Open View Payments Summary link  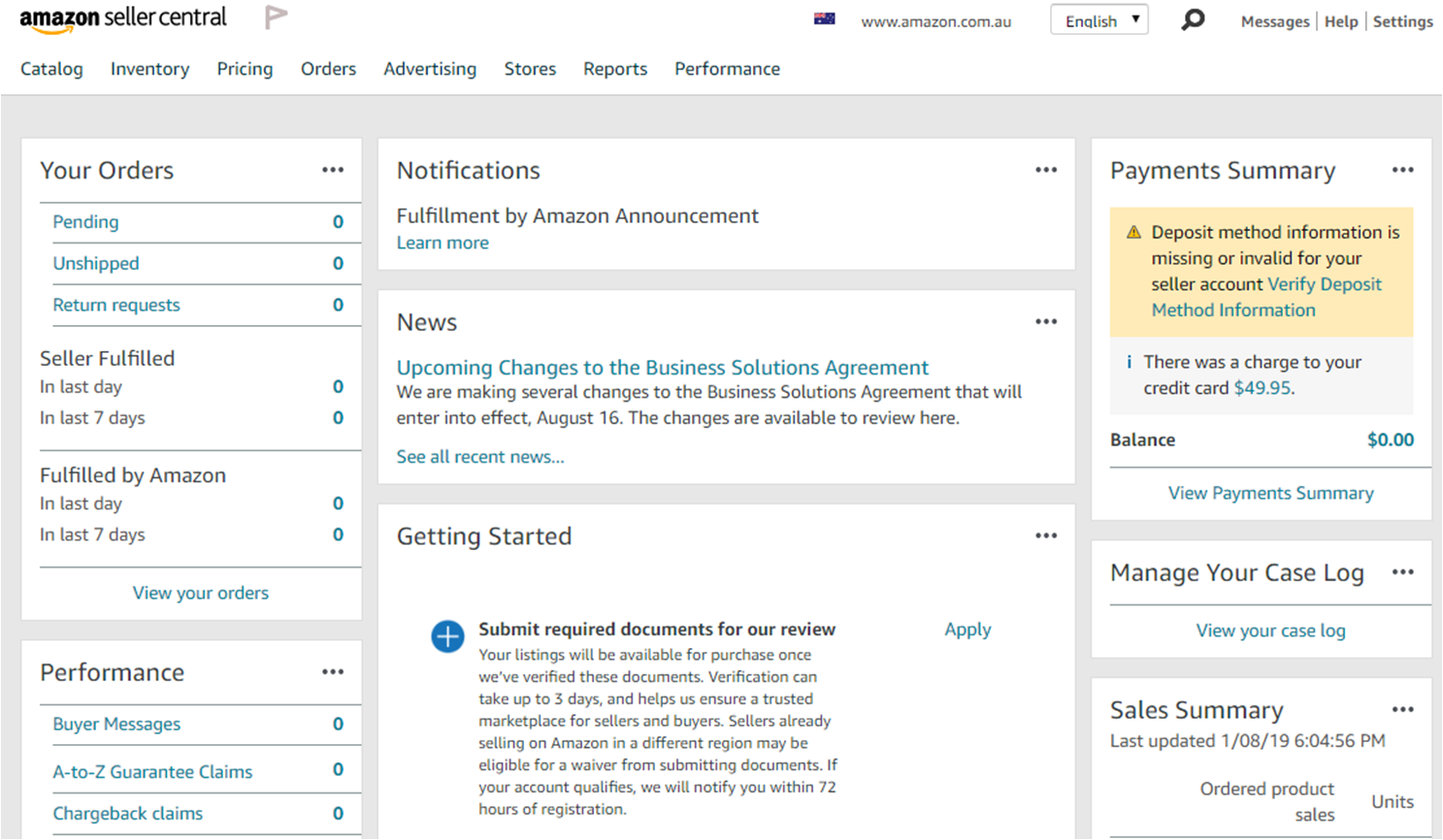coord(1270,493)
